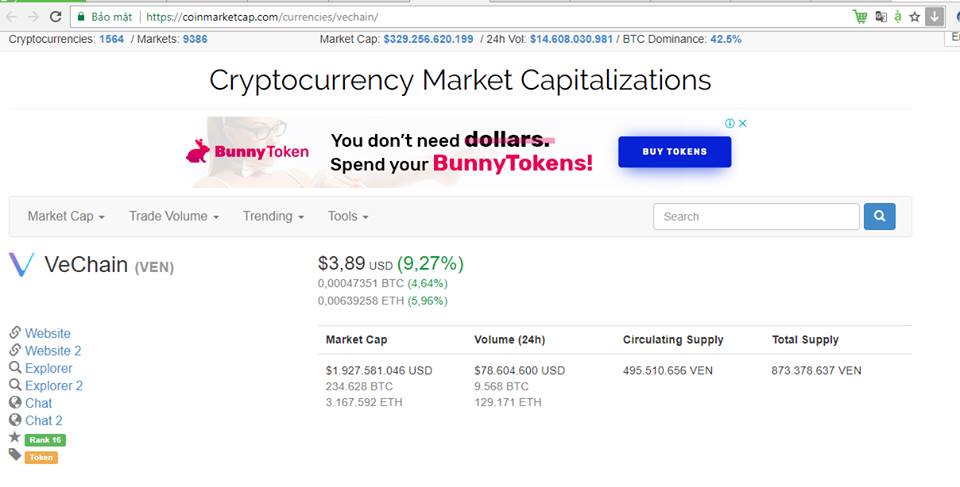Image resolution: width=960 pixels, height=487 pixels.
Task: Close the BunnyToken ad with X
Action: tap(743, 123)
